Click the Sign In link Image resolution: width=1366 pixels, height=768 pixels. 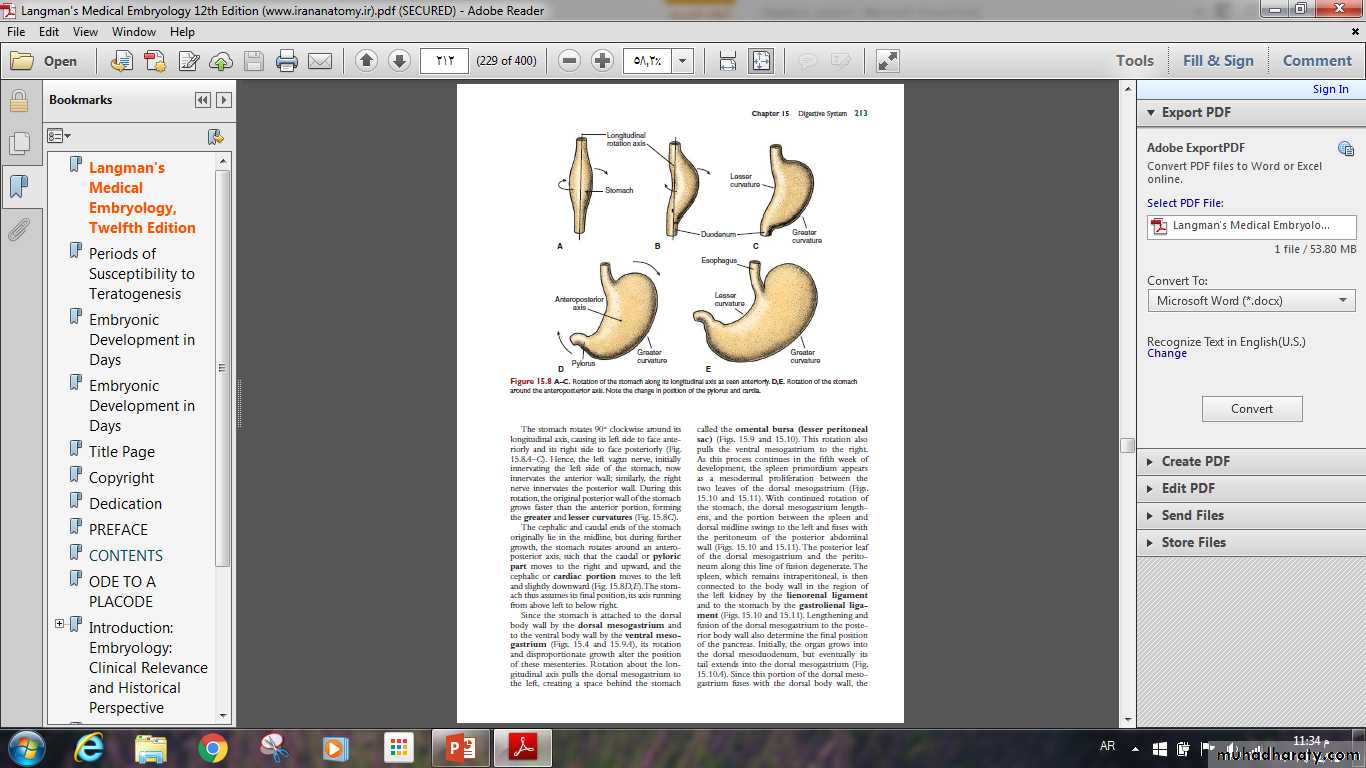pos(1330,89)
